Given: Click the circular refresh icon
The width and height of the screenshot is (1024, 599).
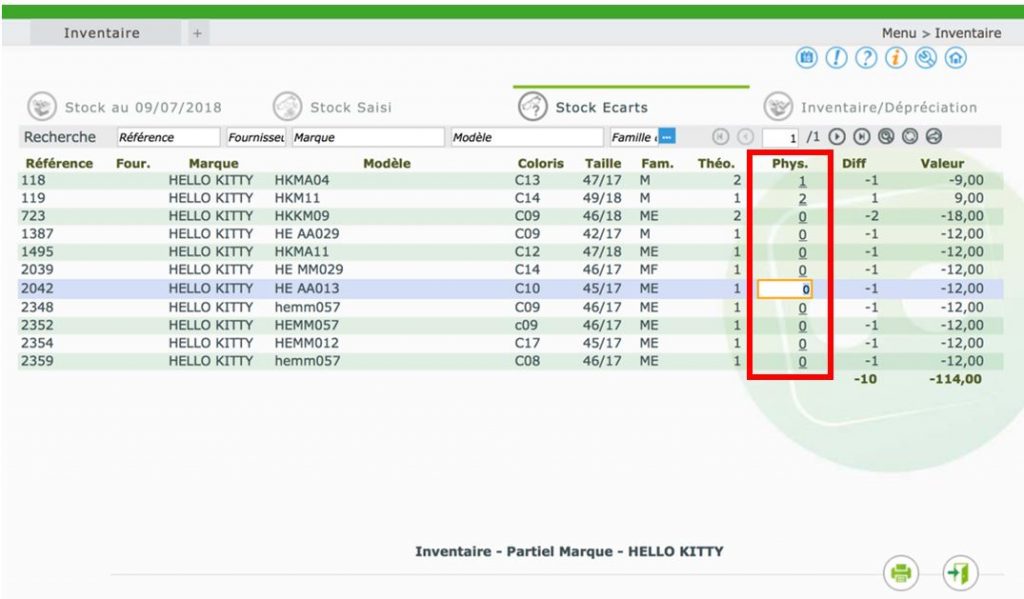Looking at the screenshot, I should [x=910, y=137].
